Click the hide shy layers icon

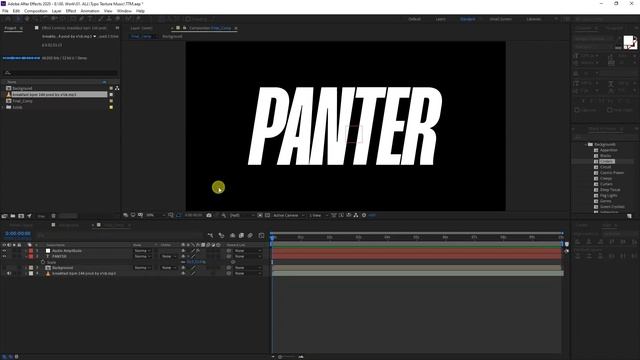point(232,235)
